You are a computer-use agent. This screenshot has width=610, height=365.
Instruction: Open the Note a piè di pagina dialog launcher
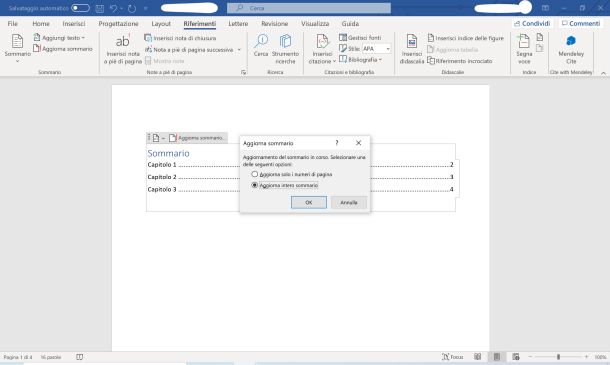244,72
